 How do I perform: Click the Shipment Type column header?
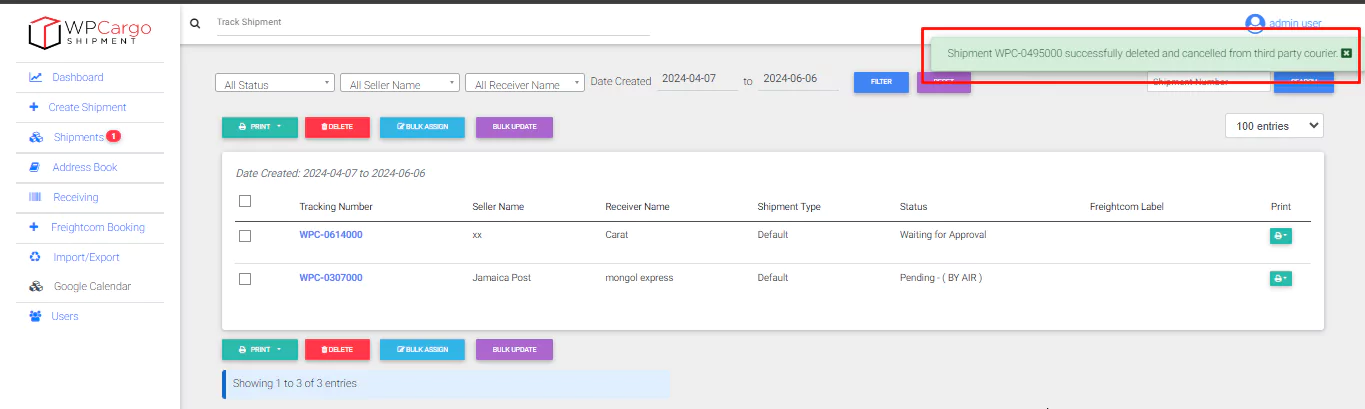click(x=789, y=207)
